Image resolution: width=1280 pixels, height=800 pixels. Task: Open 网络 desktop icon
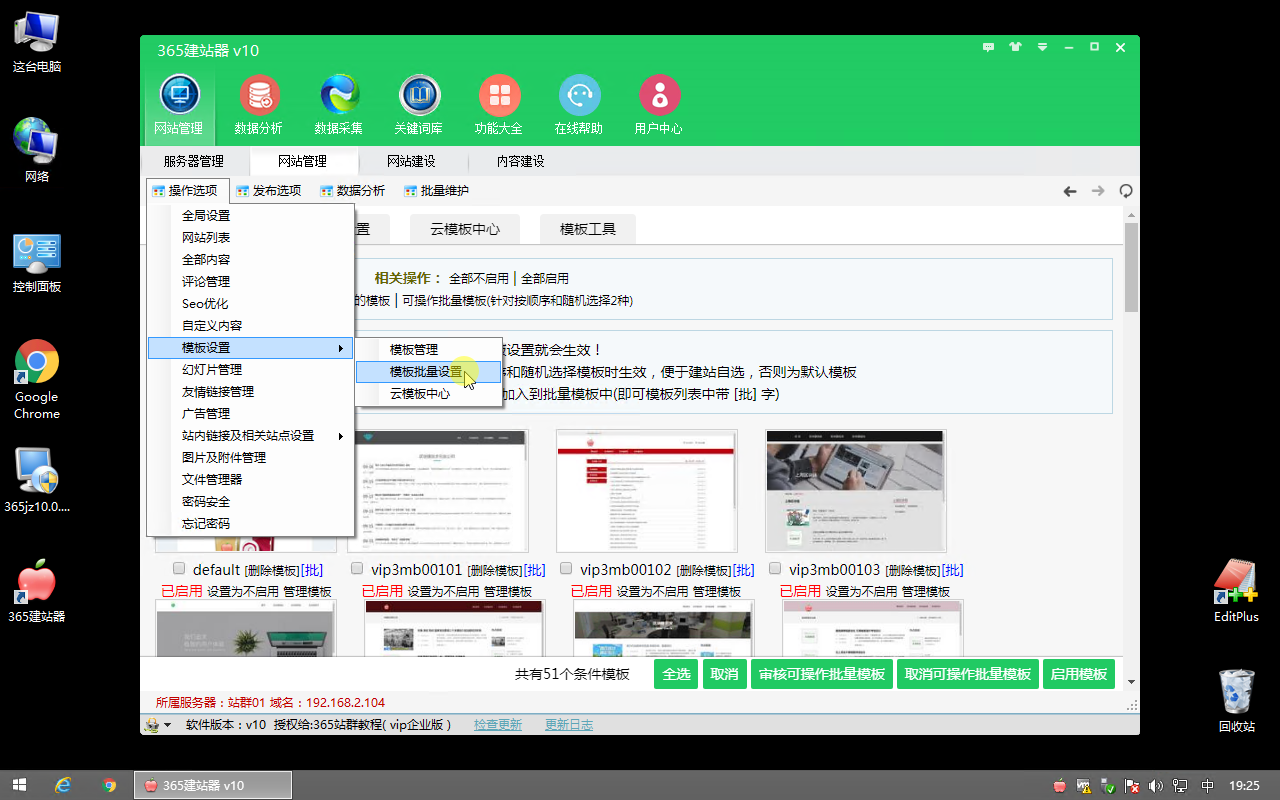(x=37, y=150)
